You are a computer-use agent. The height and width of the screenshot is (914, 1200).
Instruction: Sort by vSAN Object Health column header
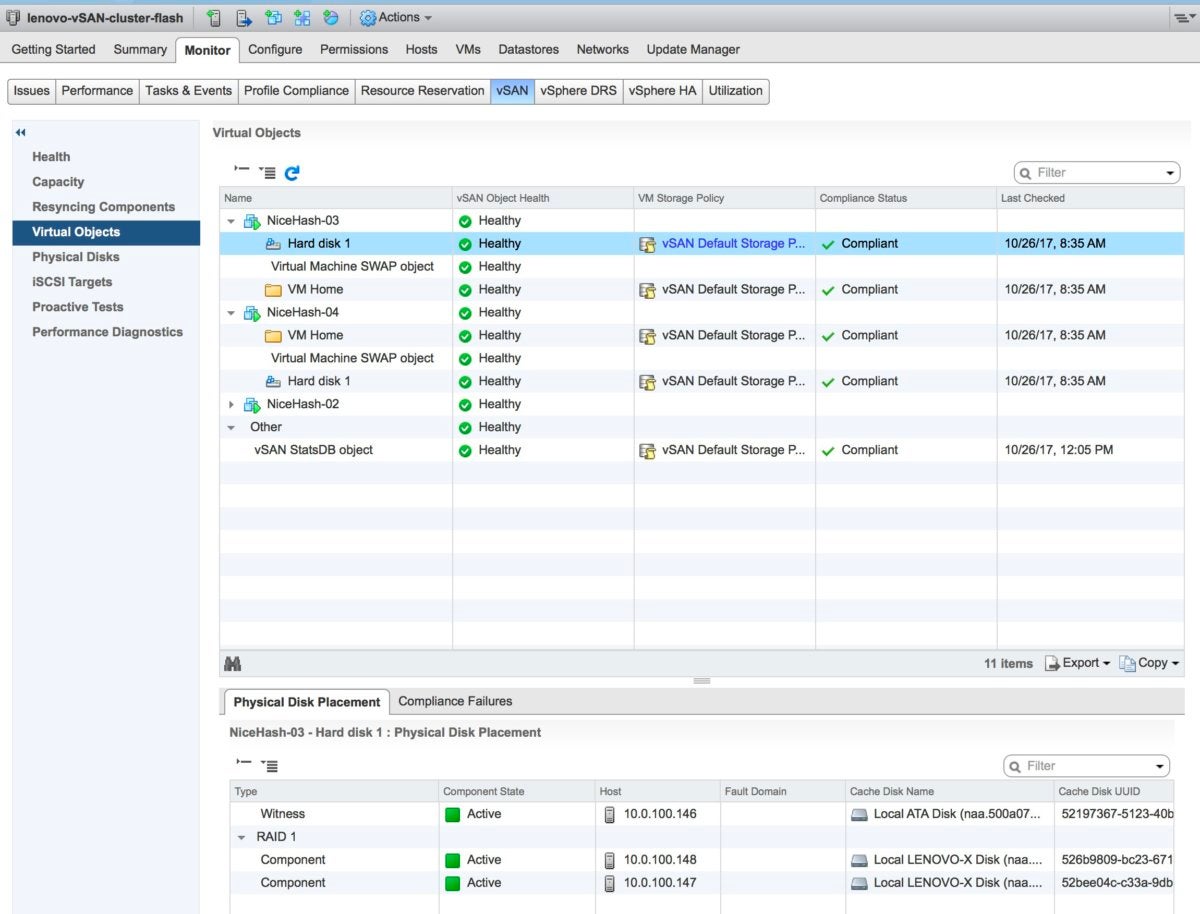coord(543,198)
